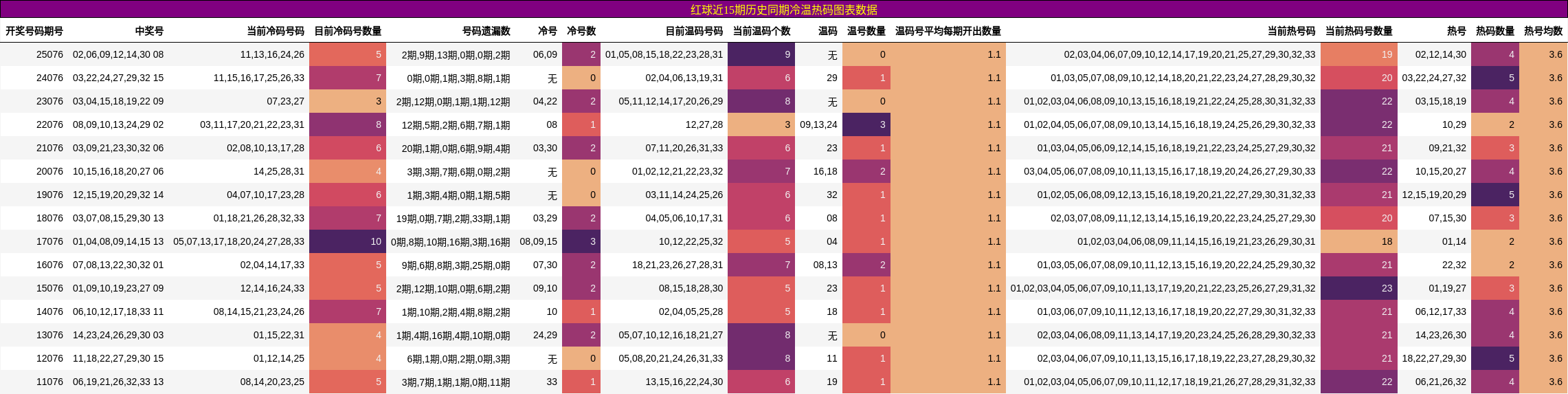Click 热码数量 cell 5 in row 24076
Image resolution: width=1568 pixels, height=394 pixels.
click(x=1495, y=78)
